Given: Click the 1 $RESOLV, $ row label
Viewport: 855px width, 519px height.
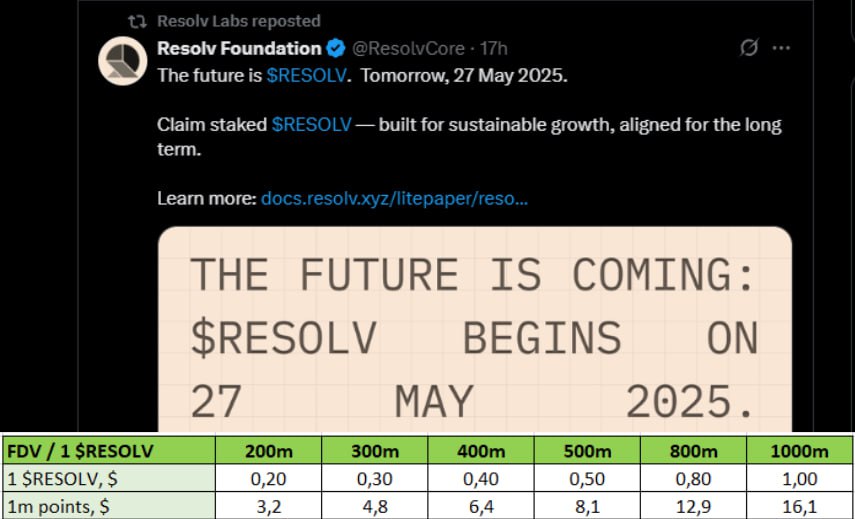Looking at the screenshot, I should click(109, 479).
